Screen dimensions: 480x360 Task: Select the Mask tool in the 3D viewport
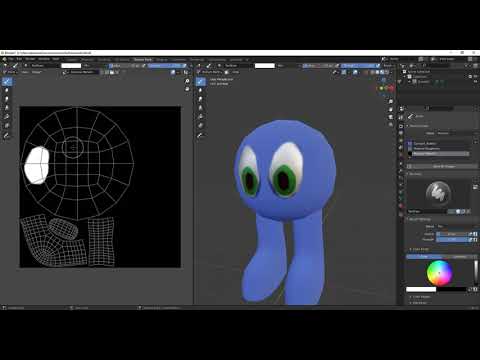pos(200,126)
